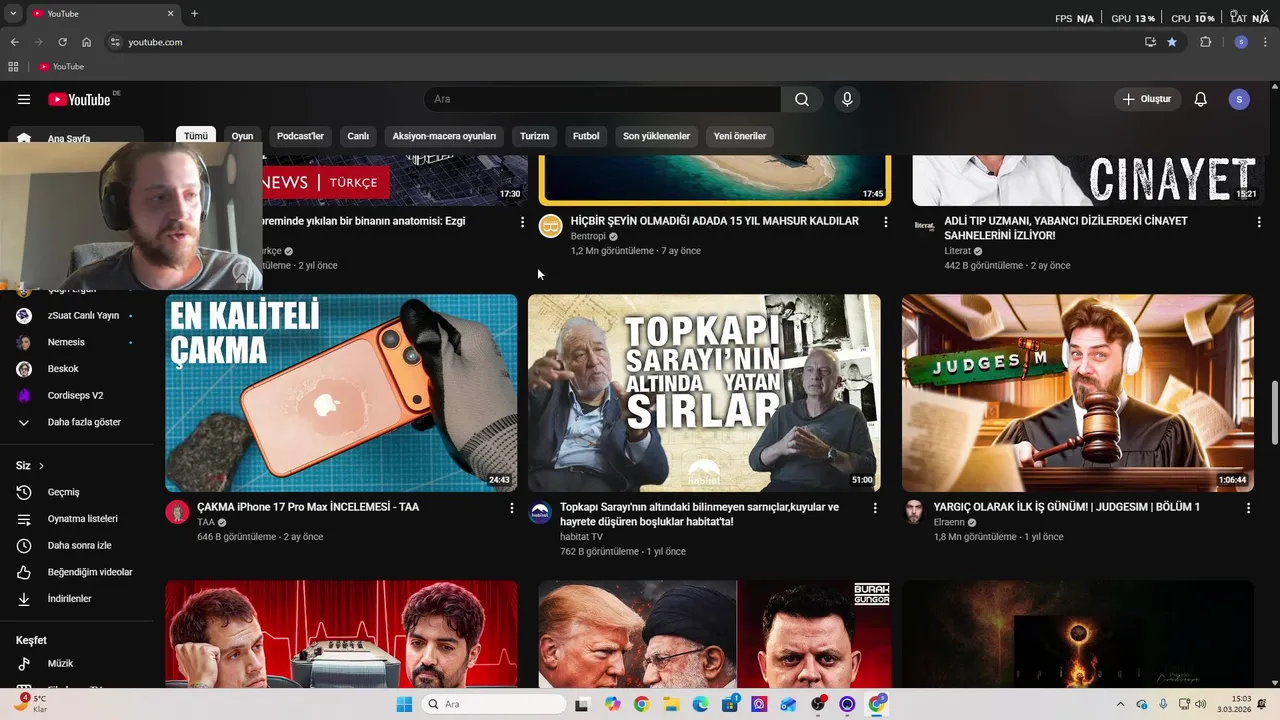The image size is (1280, 720).
Task: Open the YouTube bookmark in bookmarks bar
Action: click(x=62, y=67)
